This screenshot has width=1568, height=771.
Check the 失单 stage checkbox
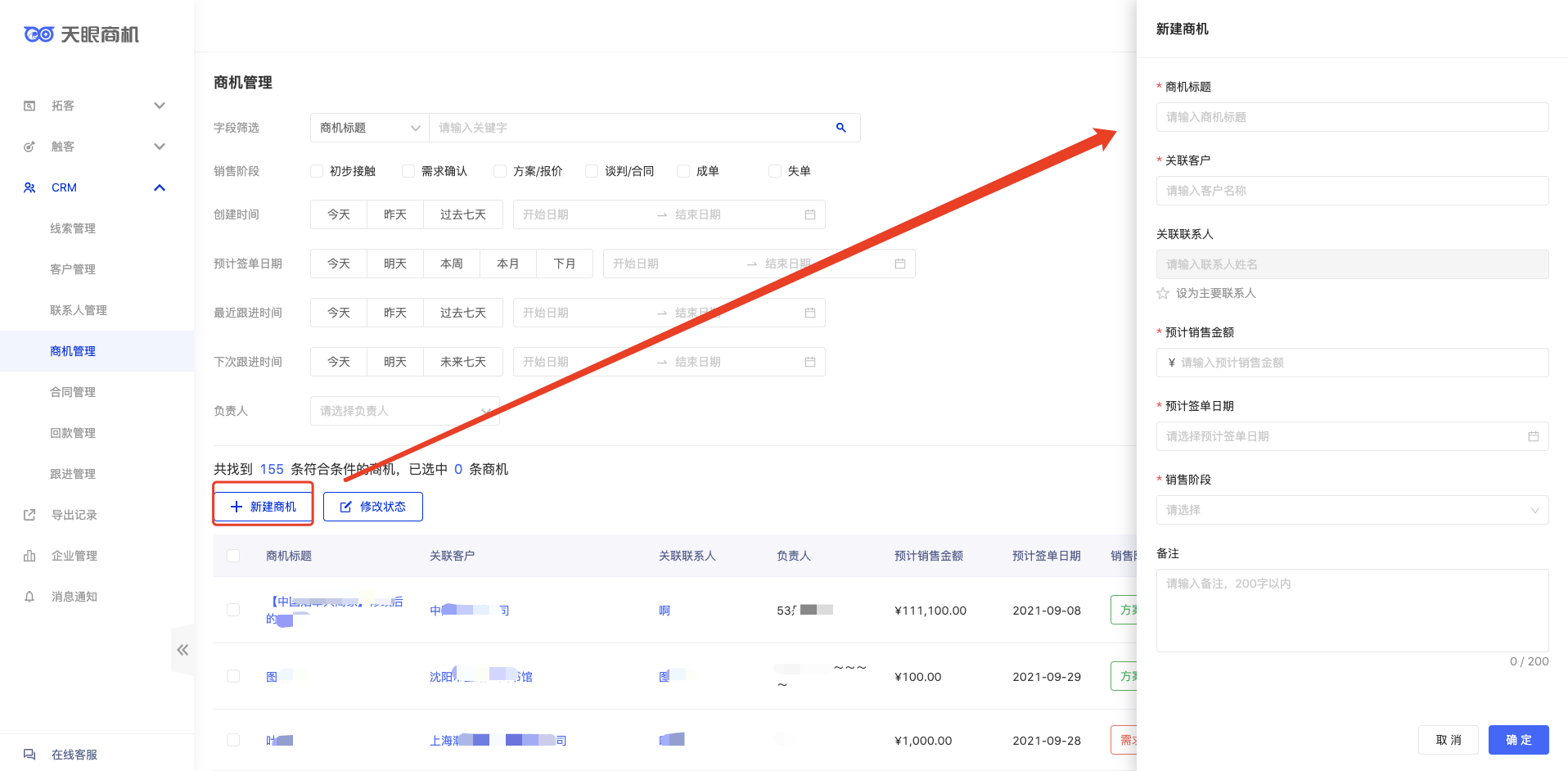pyautogui.click(x=775, y=171)
